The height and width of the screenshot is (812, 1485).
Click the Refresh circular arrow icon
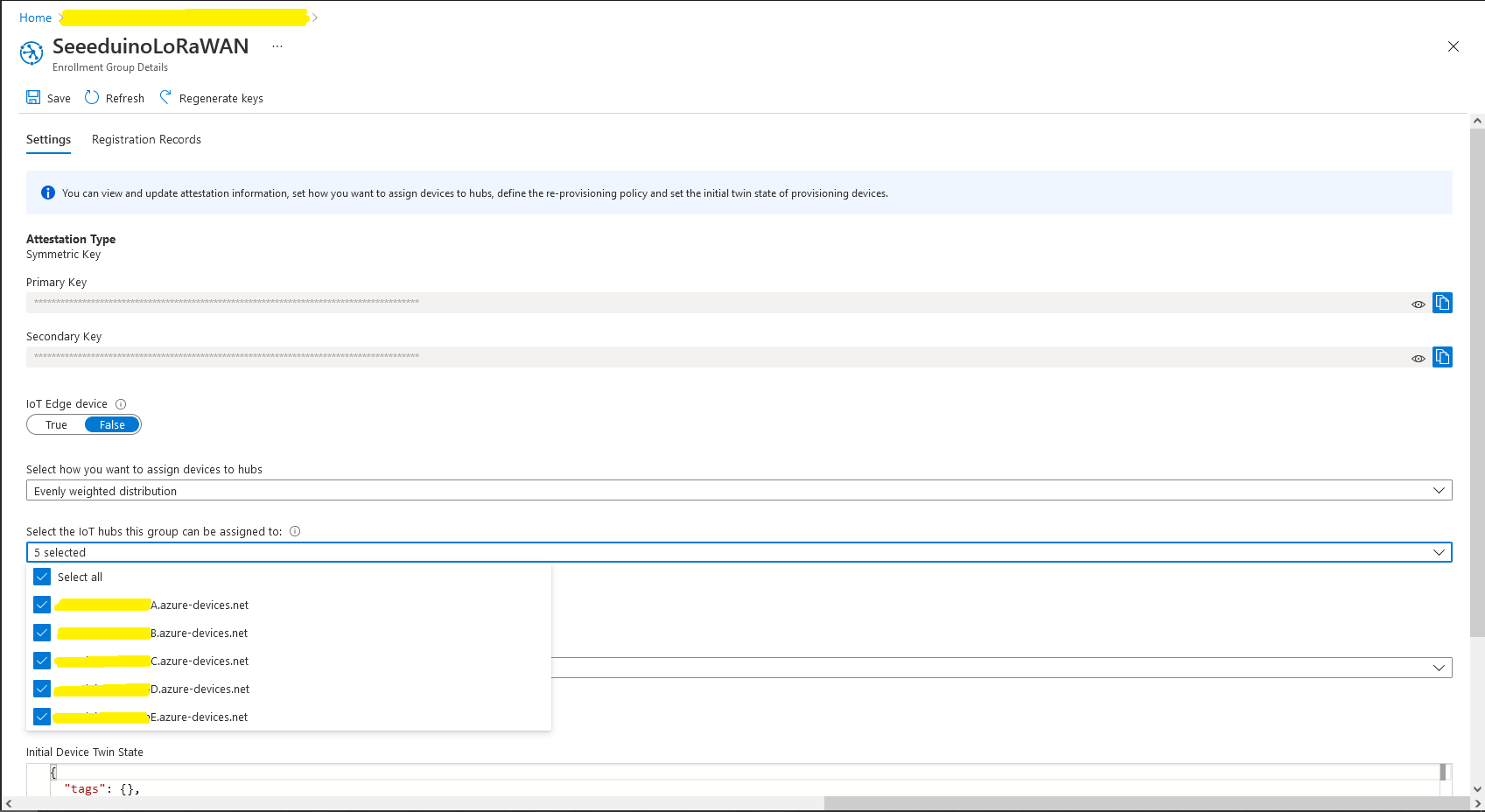click(x=92, y=97)
